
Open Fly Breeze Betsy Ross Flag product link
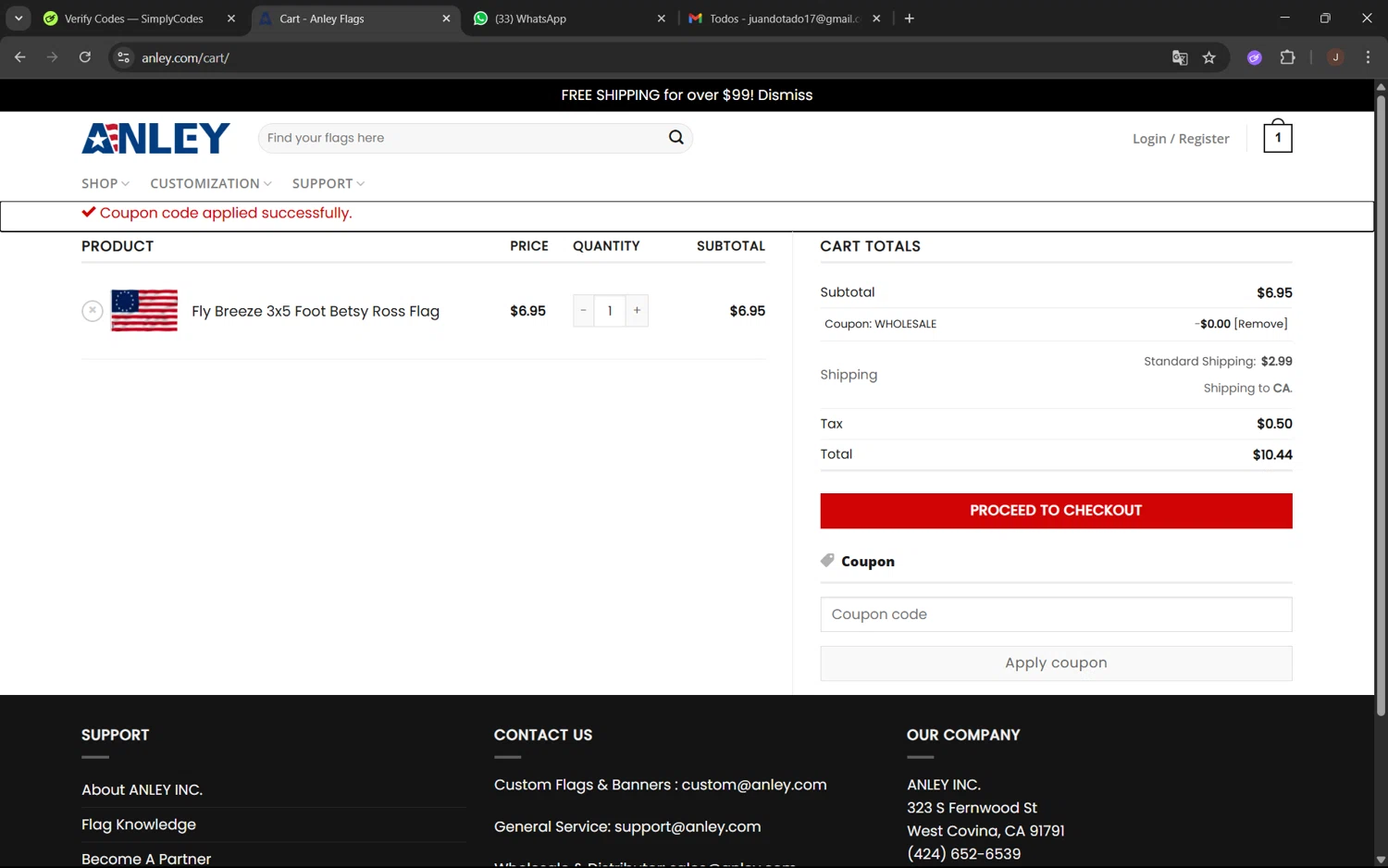click(x=316, y=311)
